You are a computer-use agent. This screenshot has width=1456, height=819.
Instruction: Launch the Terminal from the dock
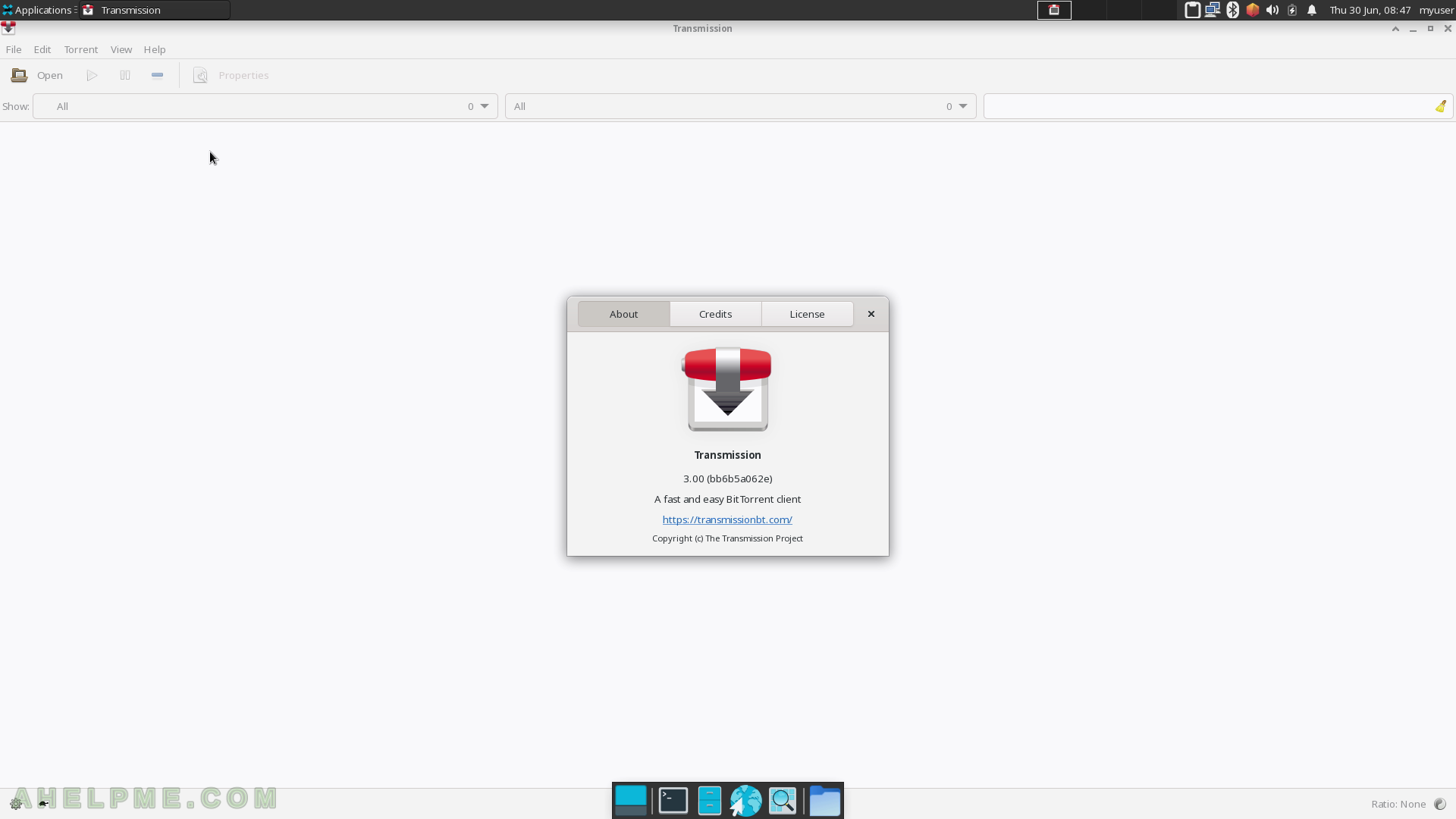click(673, 801)
